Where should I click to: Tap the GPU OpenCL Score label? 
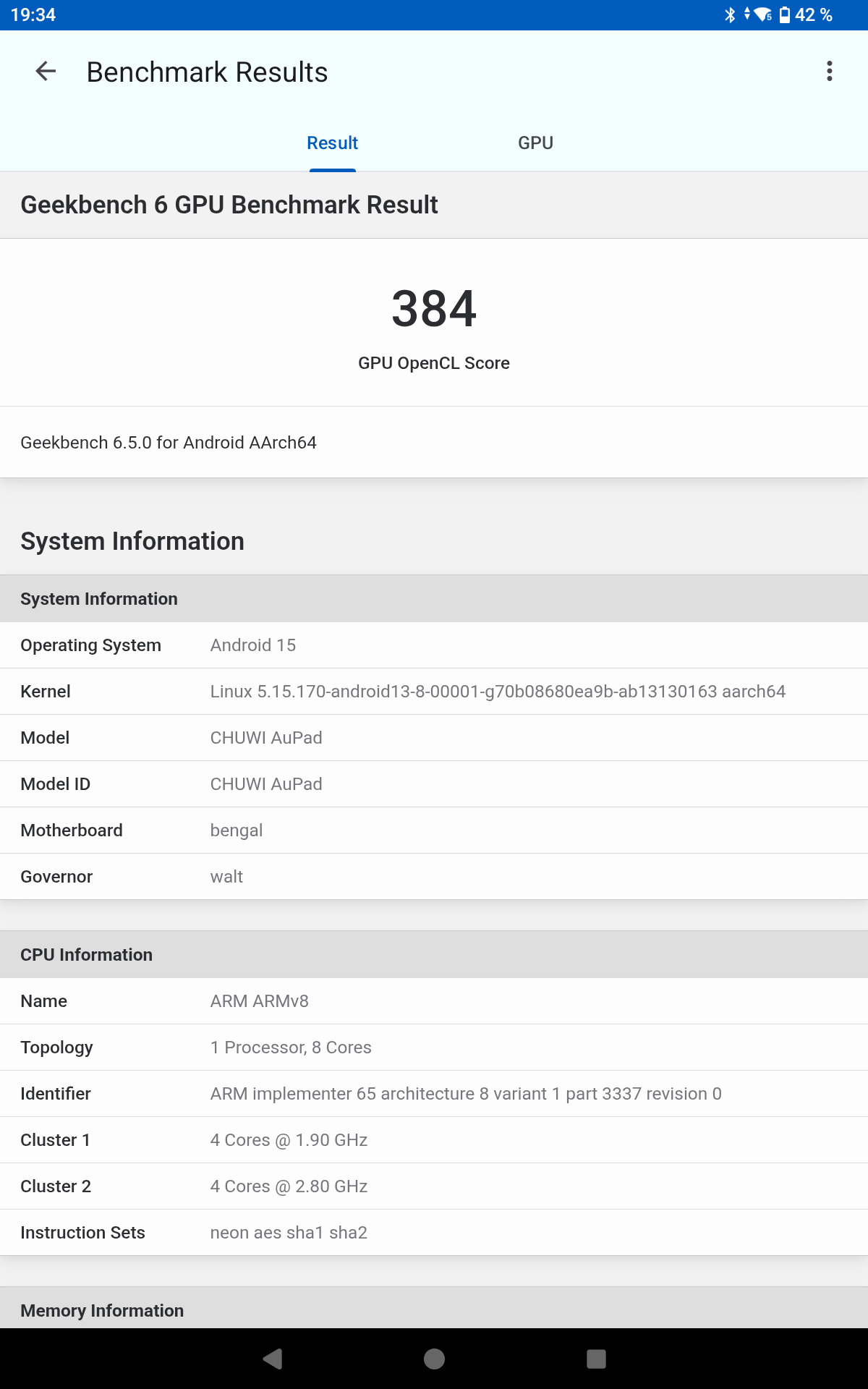click(434, 363)
